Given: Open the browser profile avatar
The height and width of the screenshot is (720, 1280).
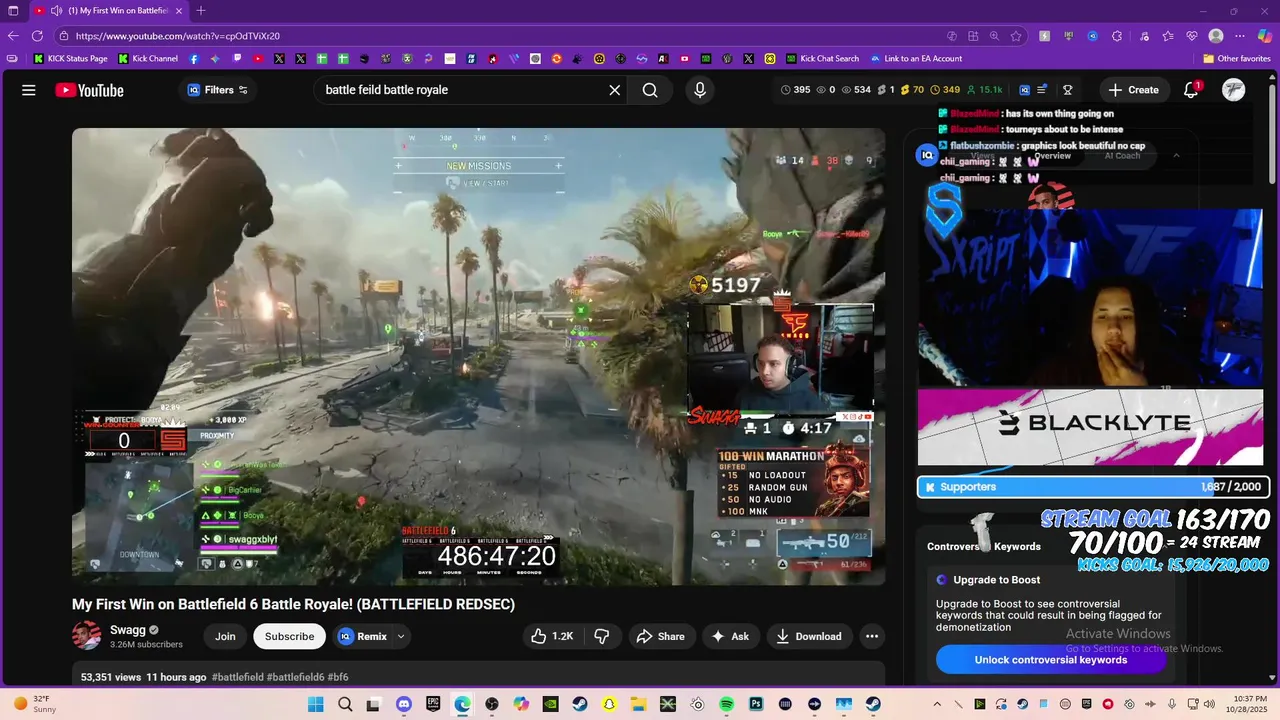Looking at the screenshot, I should coord(1216,36).
